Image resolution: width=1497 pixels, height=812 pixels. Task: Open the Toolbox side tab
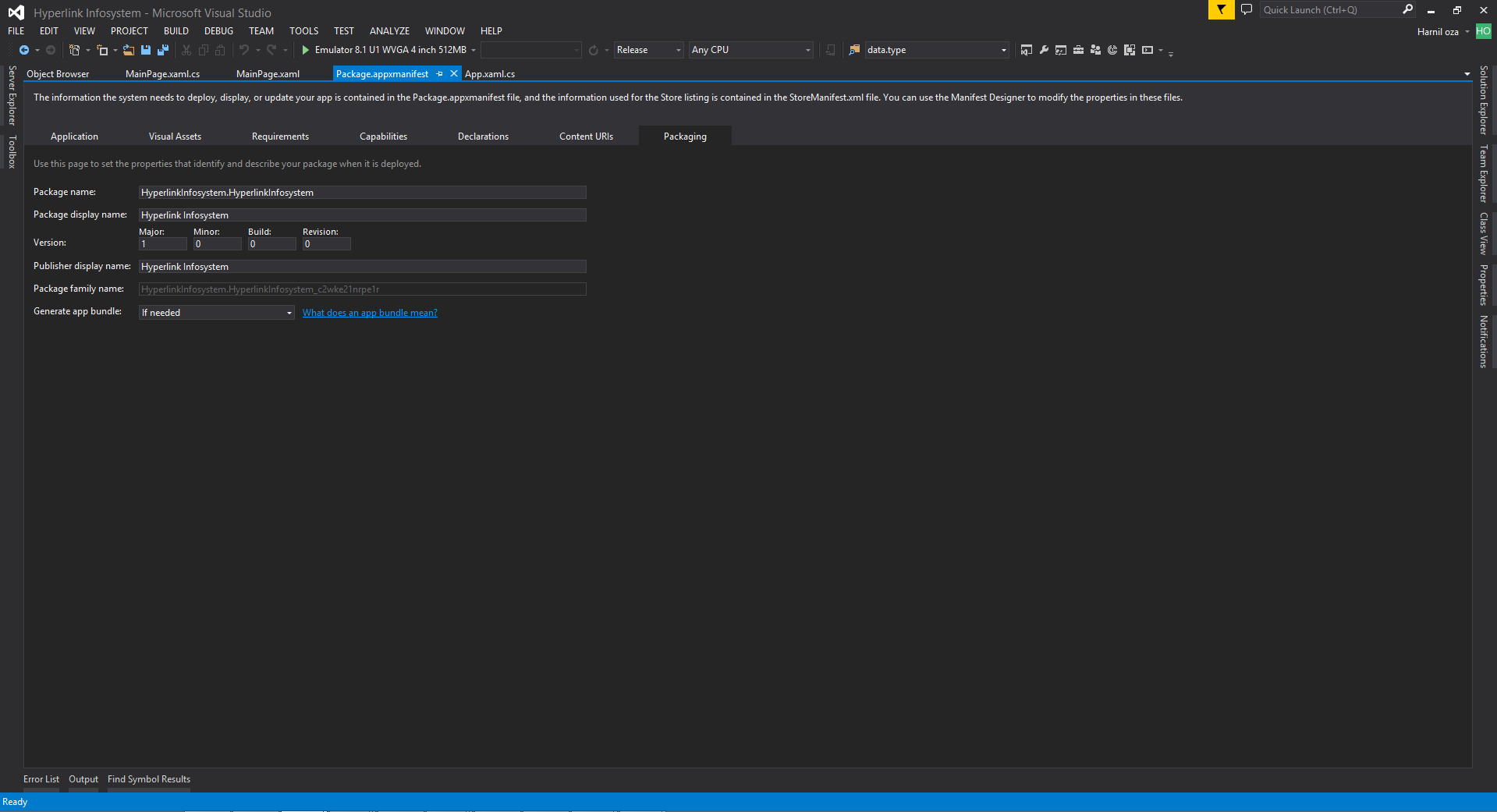[x=12, y=152]
